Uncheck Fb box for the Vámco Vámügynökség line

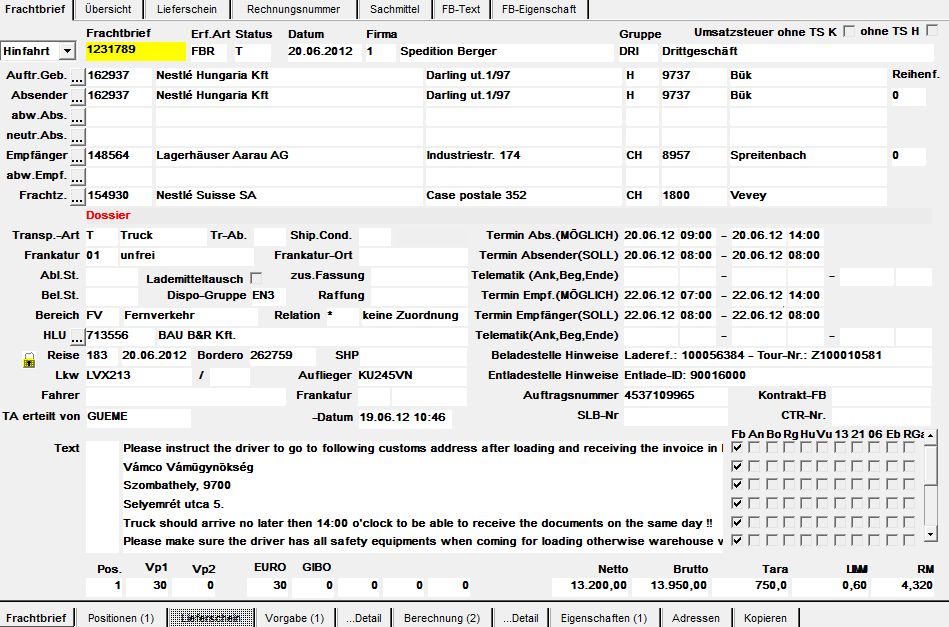point(737,466)
